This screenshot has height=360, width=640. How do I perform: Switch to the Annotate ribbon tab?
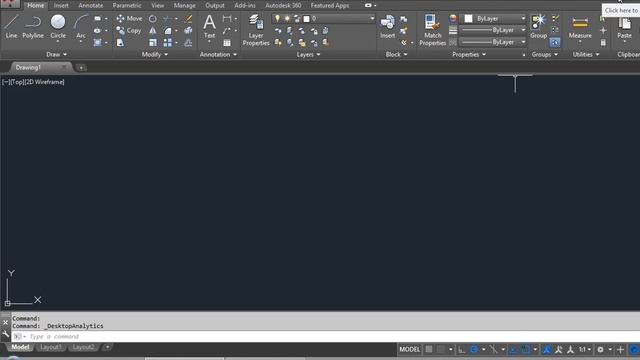tap(91, 5)
